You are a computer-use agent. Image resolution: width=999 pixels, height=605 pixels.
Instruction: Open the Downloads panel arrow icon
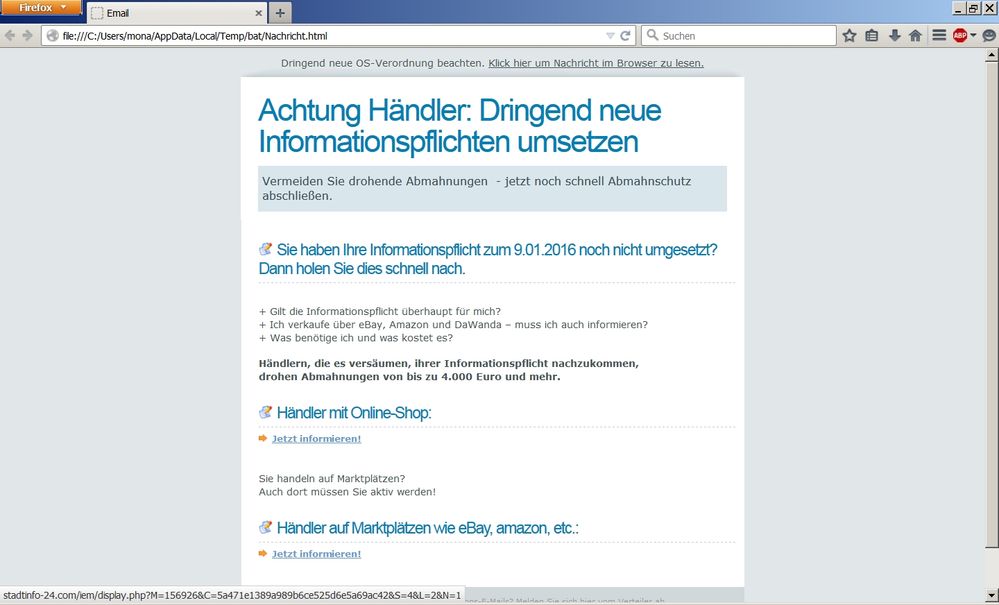click(893, 35)
